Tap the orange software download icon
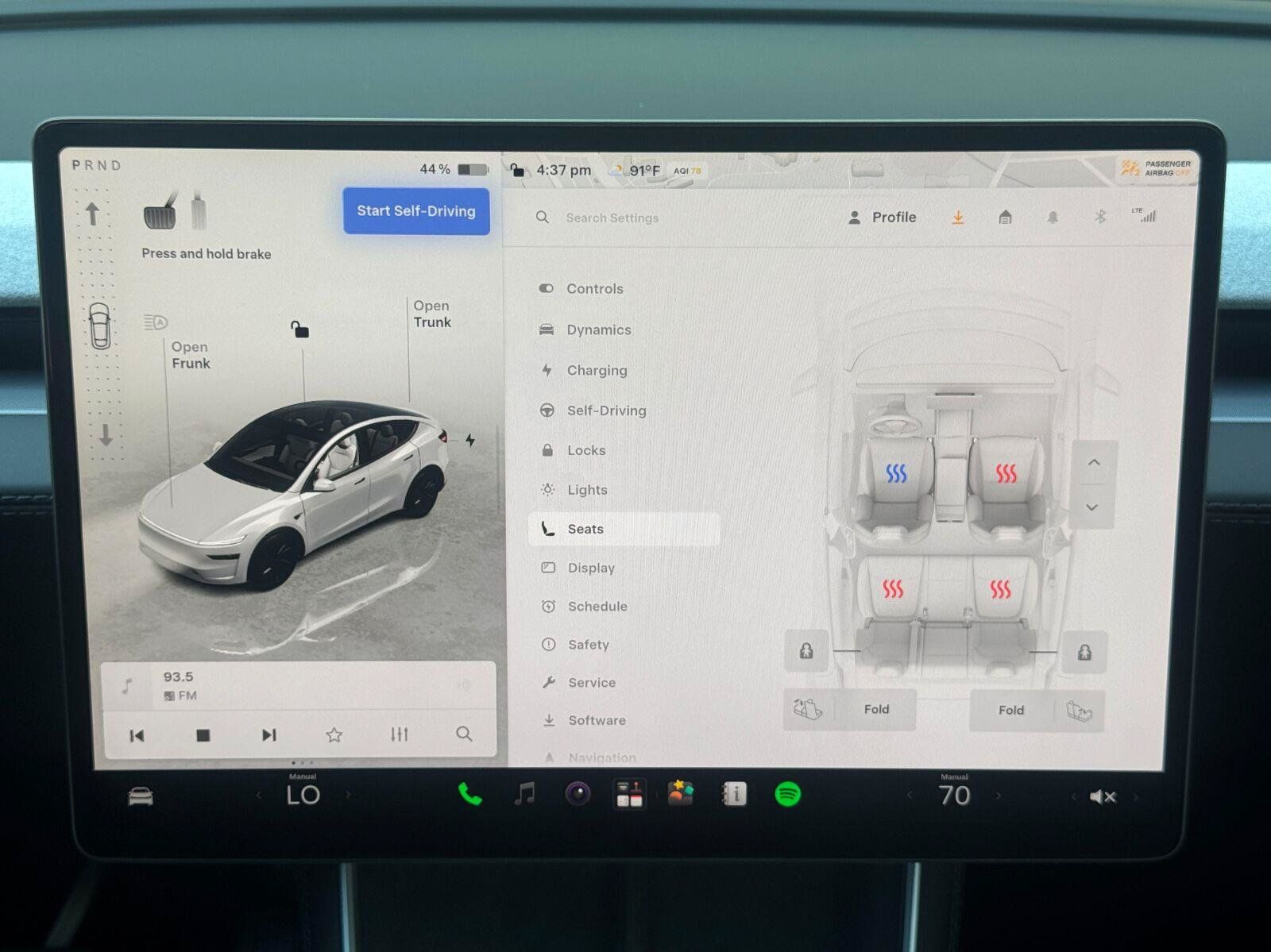The height and width of the screenshot is (952, 1271). click(x=958, y=217)
